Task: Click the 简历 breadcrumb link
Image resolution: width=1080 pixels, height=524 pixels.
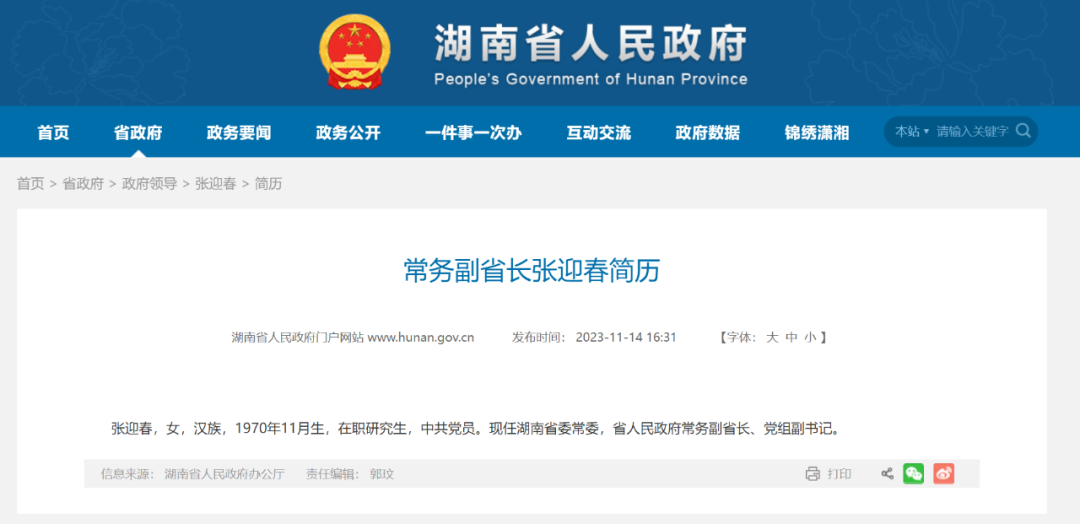Action: coord(269,184)
